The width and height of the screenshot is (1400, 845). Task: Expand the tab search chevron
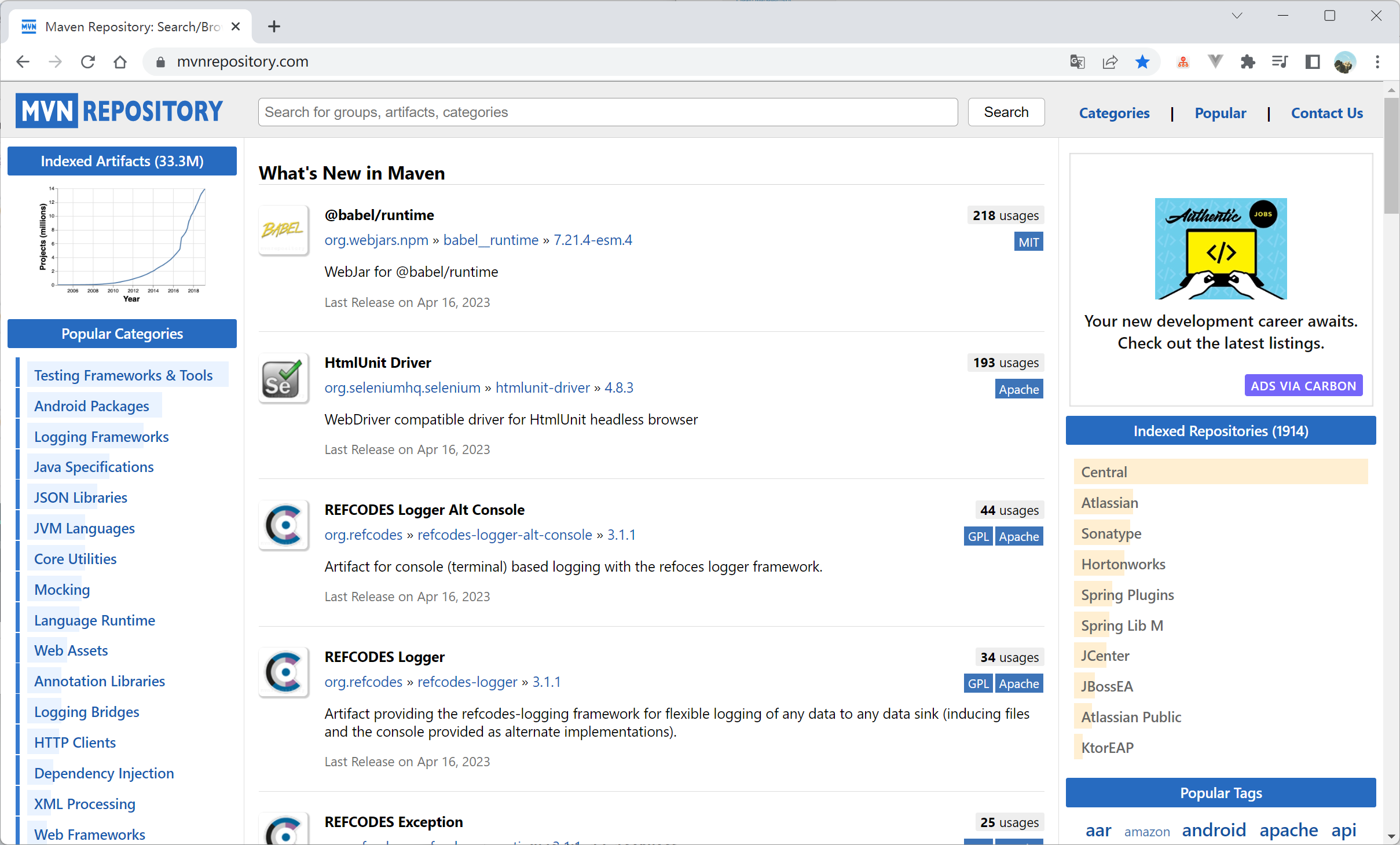tap(1237, 16)
